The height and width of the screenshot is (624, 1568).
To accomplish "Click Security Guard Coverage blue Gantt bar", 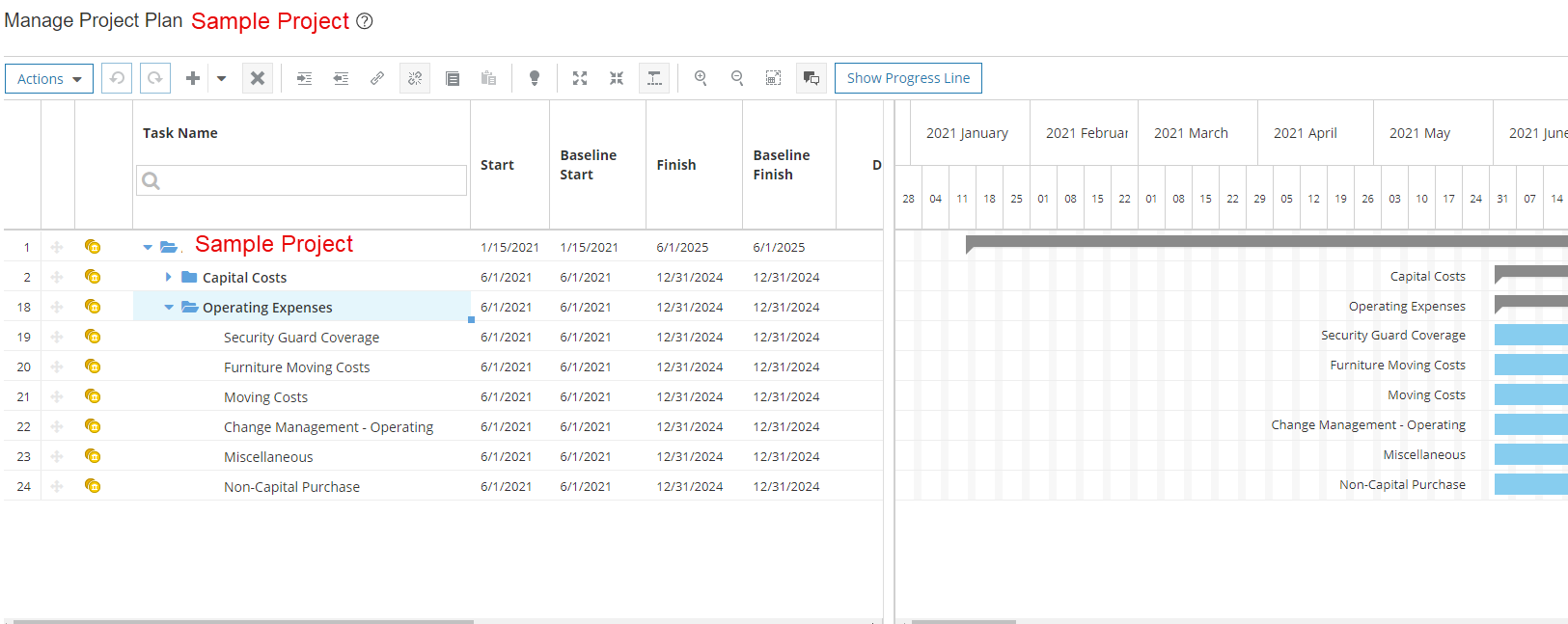I will [1531, 335].
